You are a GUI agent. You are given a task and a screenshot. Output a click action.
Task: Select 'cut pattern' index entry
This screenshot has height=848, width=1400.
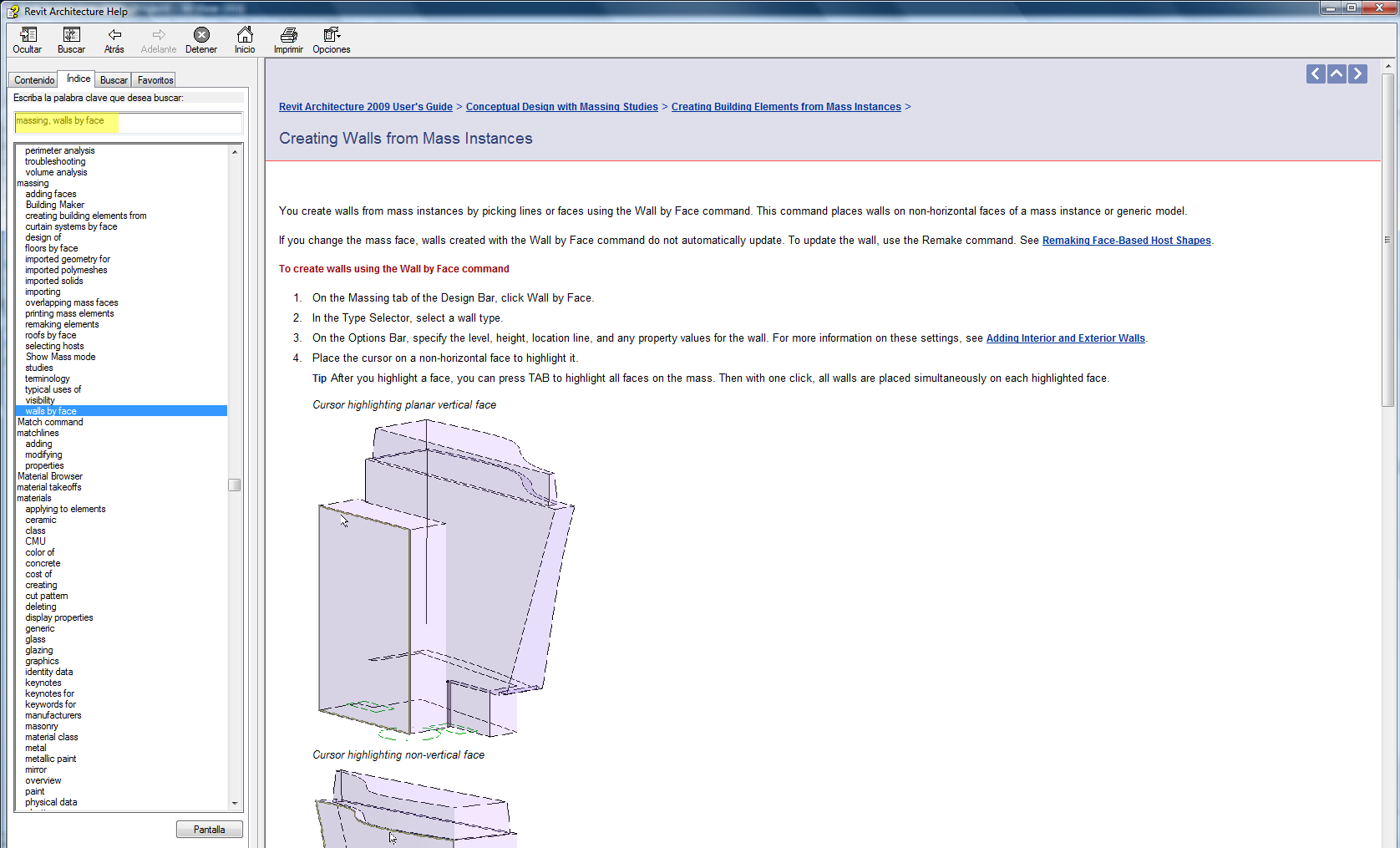[47, 596]
